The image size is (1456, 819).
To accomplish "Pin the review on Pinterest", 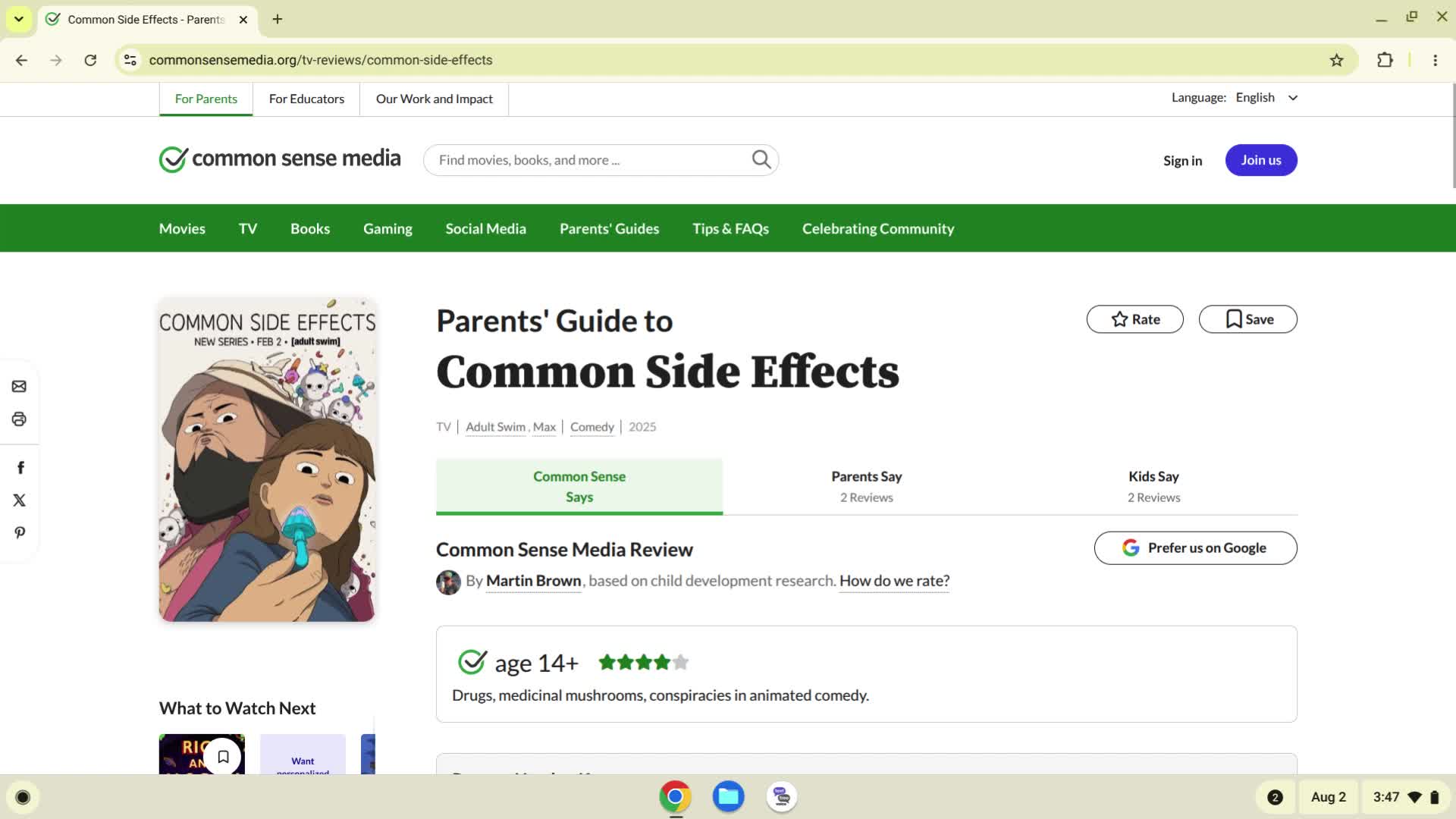I will [x=20, y=533].
